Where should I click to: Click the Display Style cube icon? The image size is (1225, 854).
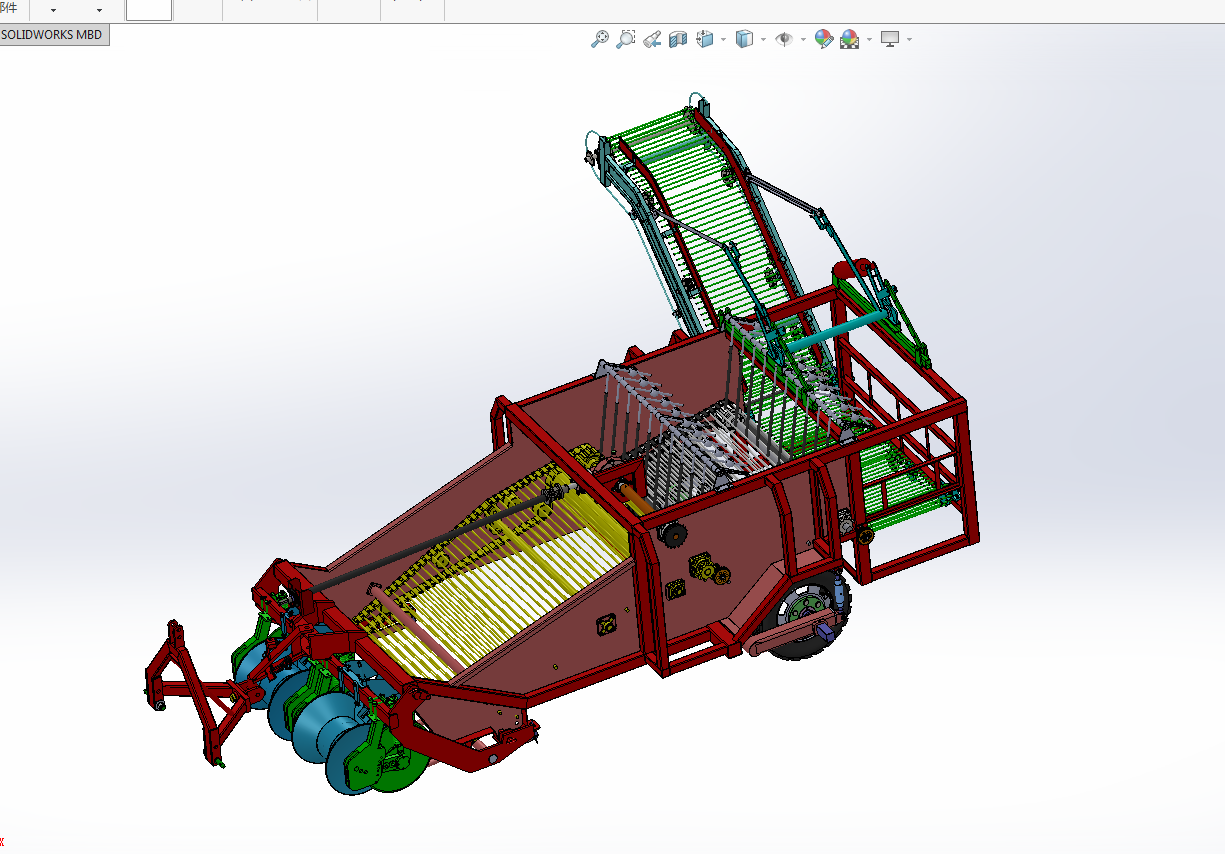point(744,39)
